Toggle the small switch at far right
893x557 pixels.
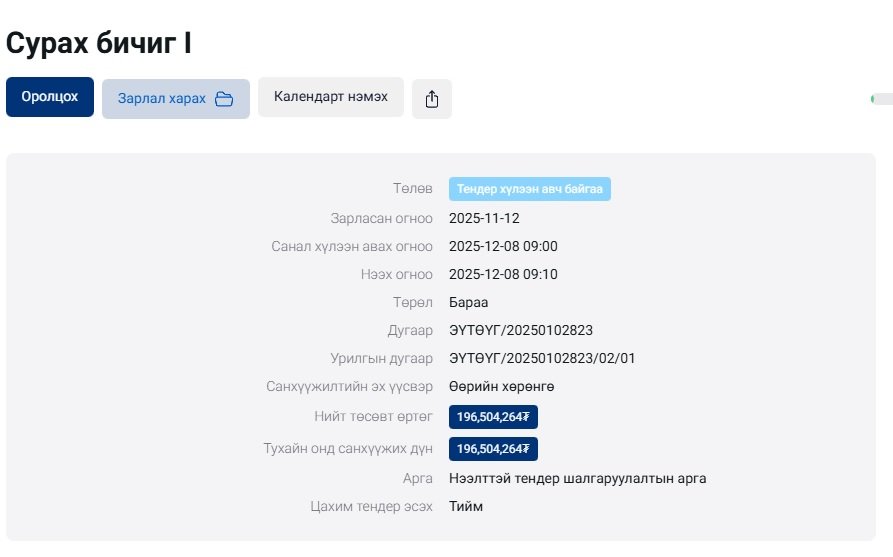(881, 99)
